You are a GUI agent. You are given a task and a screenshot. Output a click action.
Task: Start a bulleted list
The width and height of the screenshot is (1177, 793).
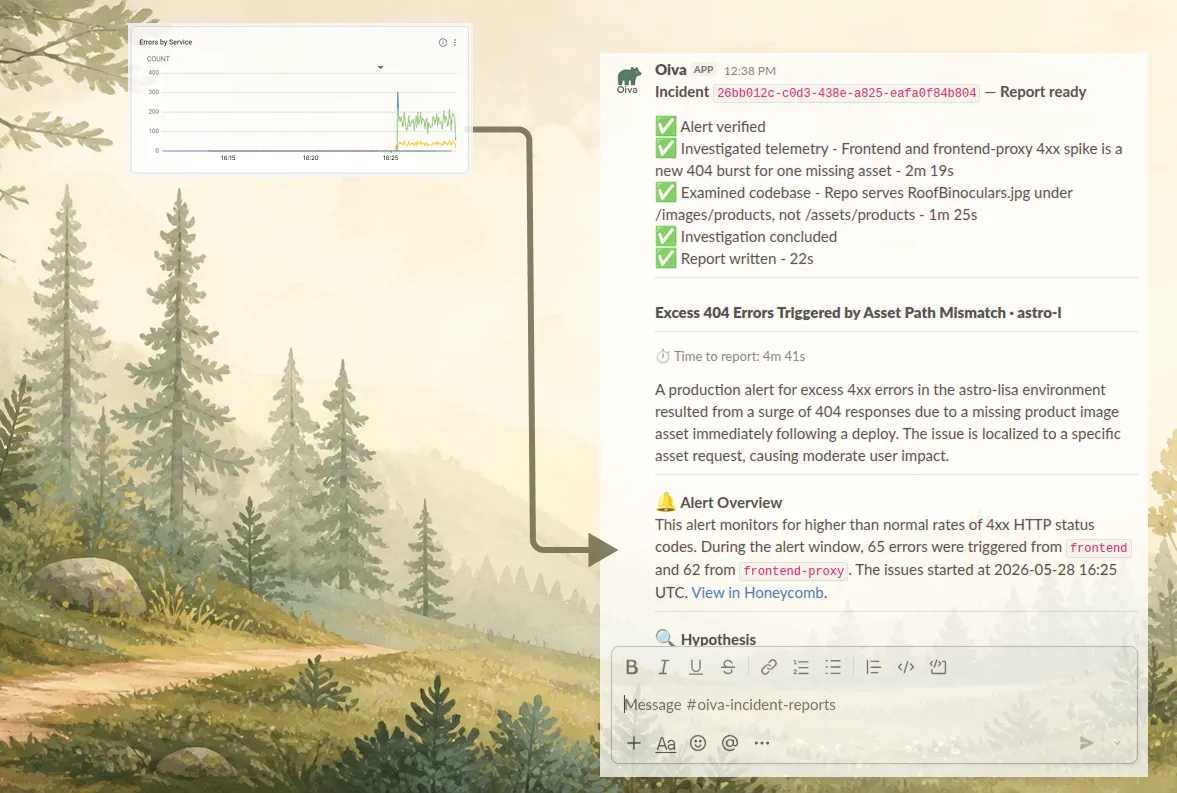833,667
